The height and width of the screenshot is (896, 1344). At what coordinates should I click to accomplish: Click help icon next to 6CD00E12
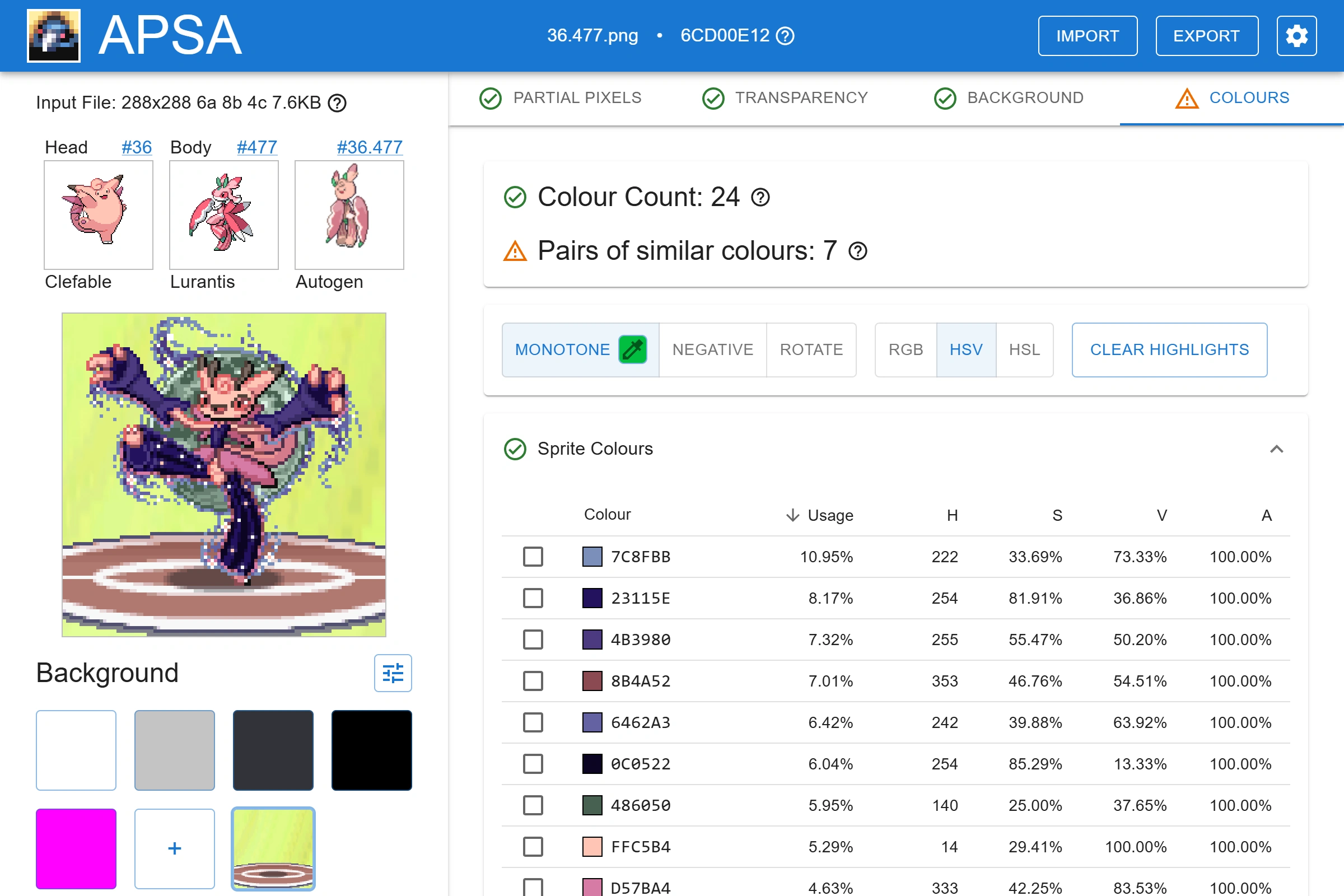[785, 36]
